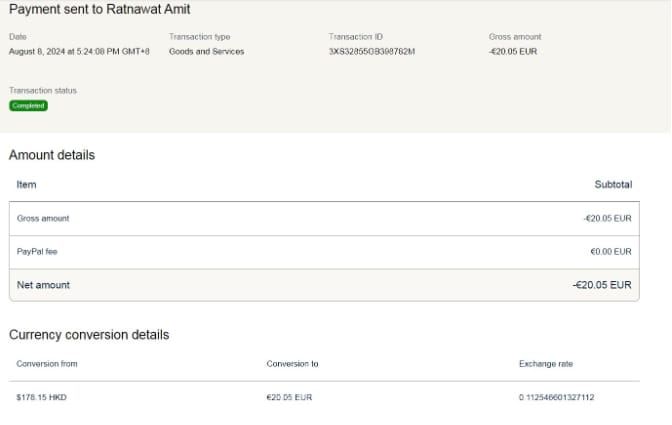Click the green Completed status badge
672x425 pixels.
pyautogui.click(x=28, y=105)
